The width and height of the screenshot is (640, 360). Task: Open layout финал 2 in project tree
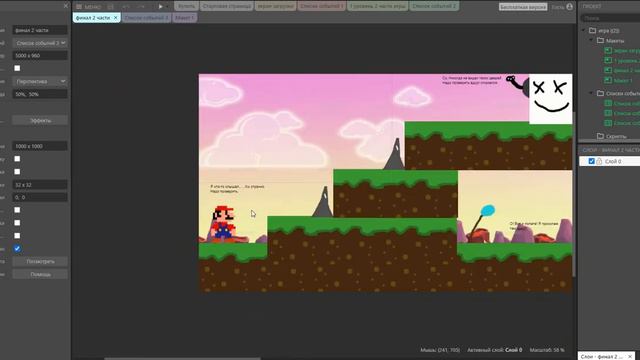coord(622,70)
